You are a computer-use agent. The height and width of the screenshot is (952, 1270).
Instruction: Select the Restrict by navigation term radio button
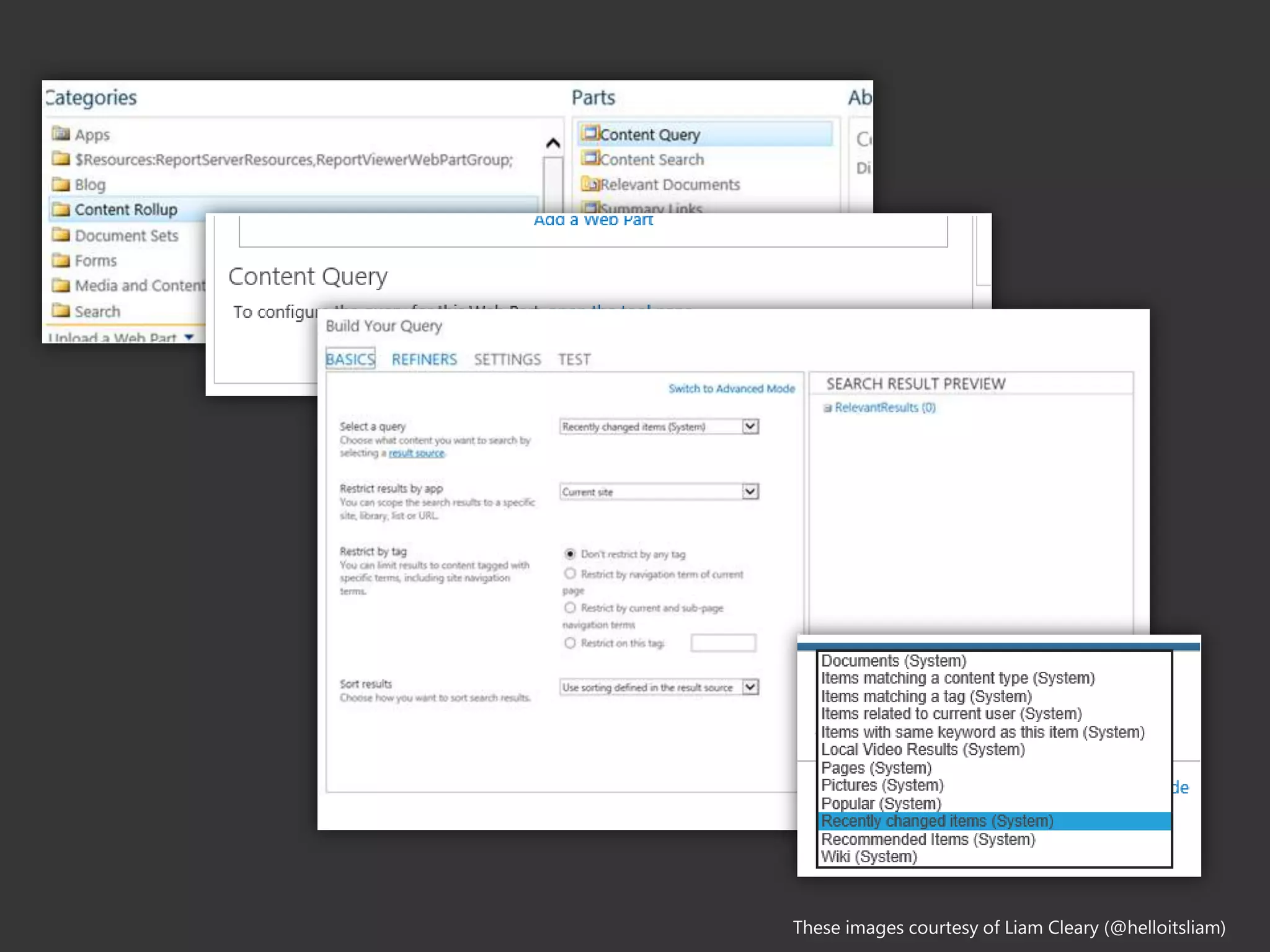(x=570, y=574)
